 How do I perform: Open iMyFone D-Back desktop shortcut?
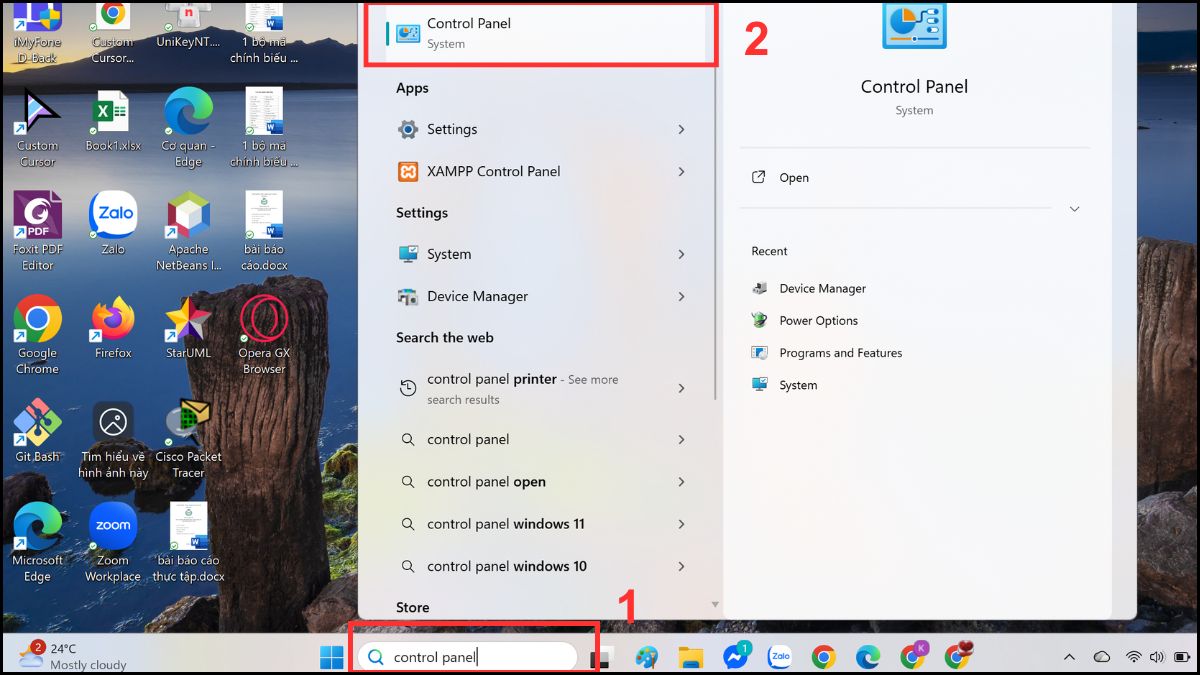(38, 32)
